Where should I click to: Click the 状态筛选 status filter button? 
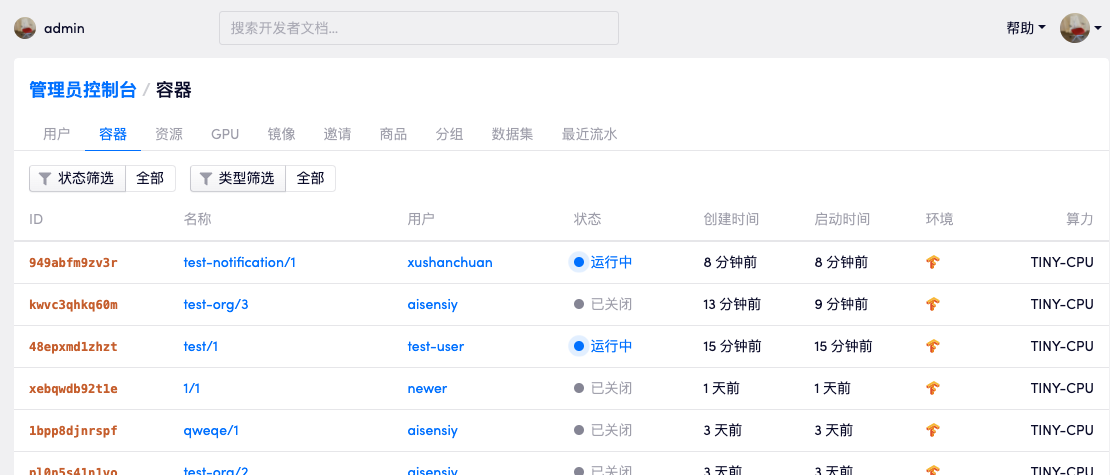coord(77,179)
